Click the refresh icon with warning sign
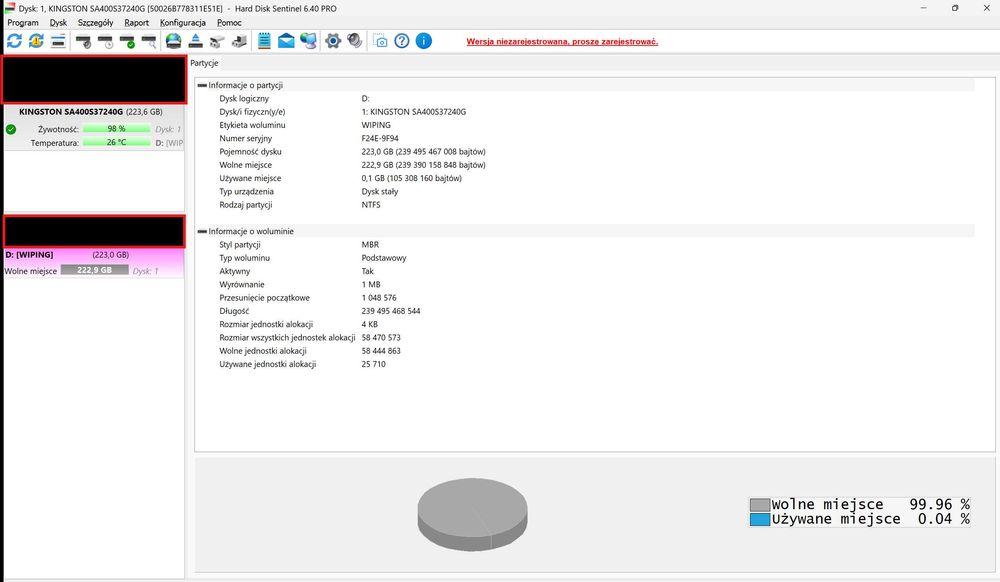Image resolution: width=1000 pixels, height=582 pixels. [x=36, y=41]
